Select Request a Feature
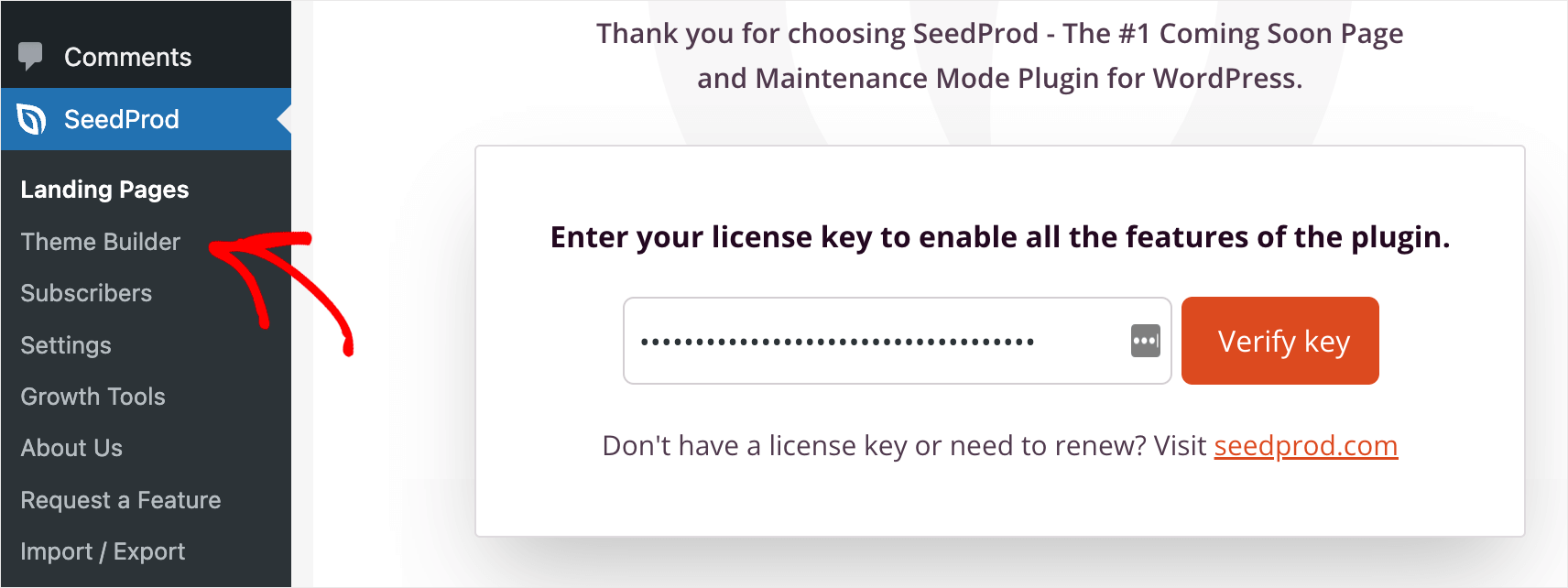The image size is (1568, 588). [121, 500]
